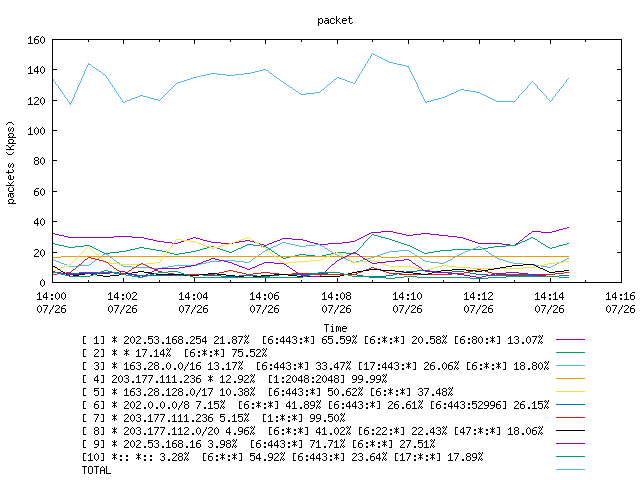
Task: Click the 120 y-axis tick label
Action: click(36, 100)
